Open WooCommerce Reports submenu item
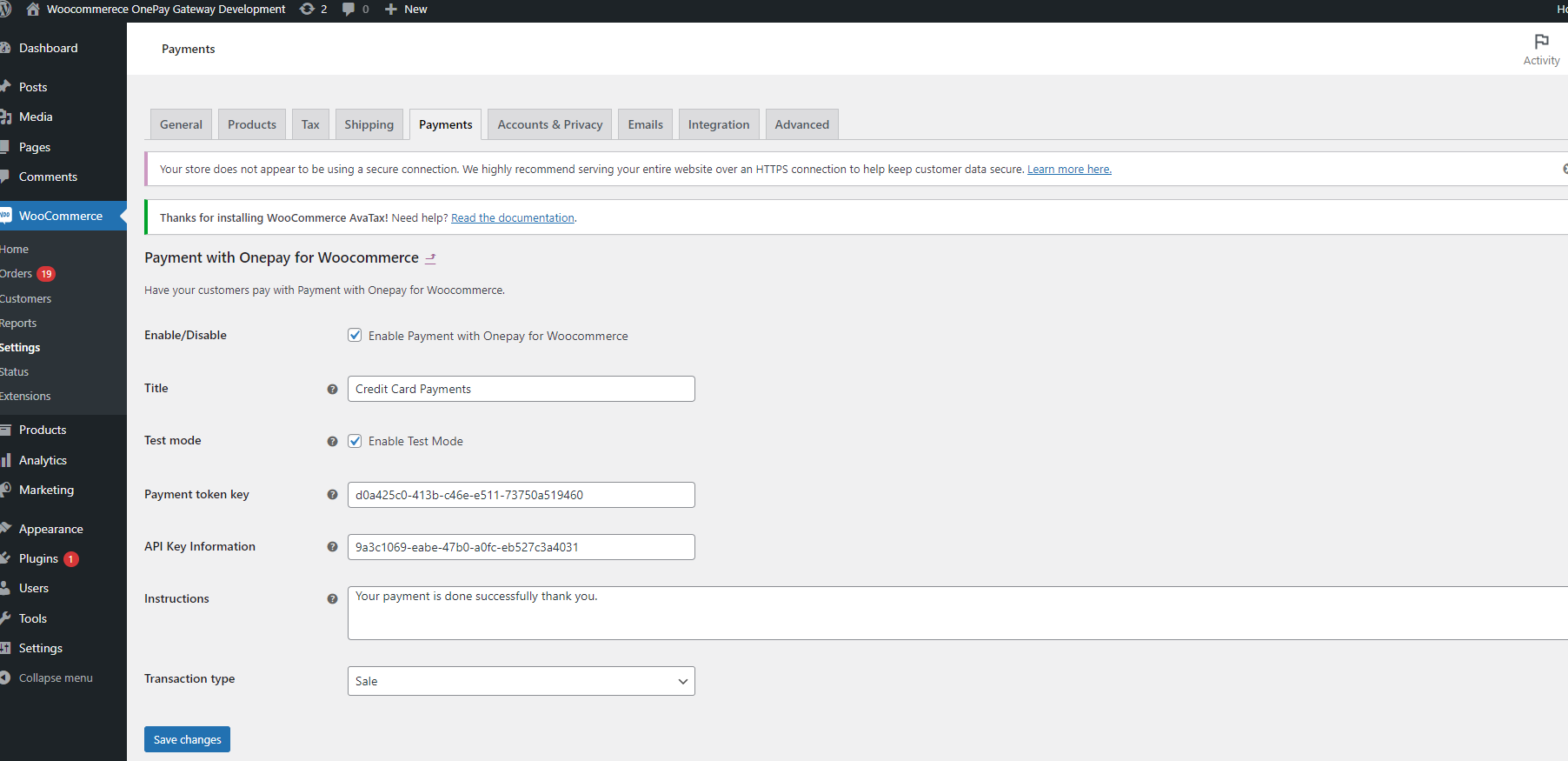The image size is (1568, 761). click(x=18, y=323)
